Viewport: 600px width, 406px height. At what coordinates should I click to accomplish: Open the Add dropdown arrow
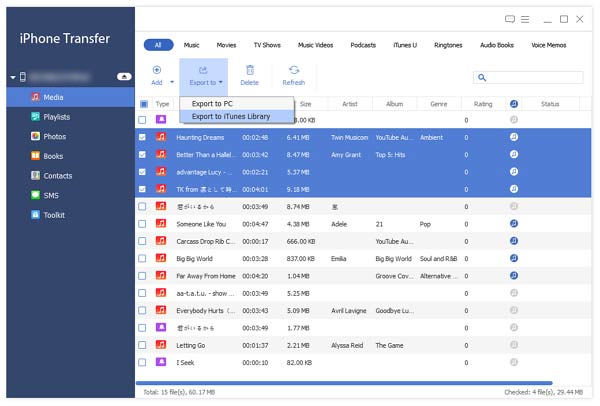click(172, 82)
